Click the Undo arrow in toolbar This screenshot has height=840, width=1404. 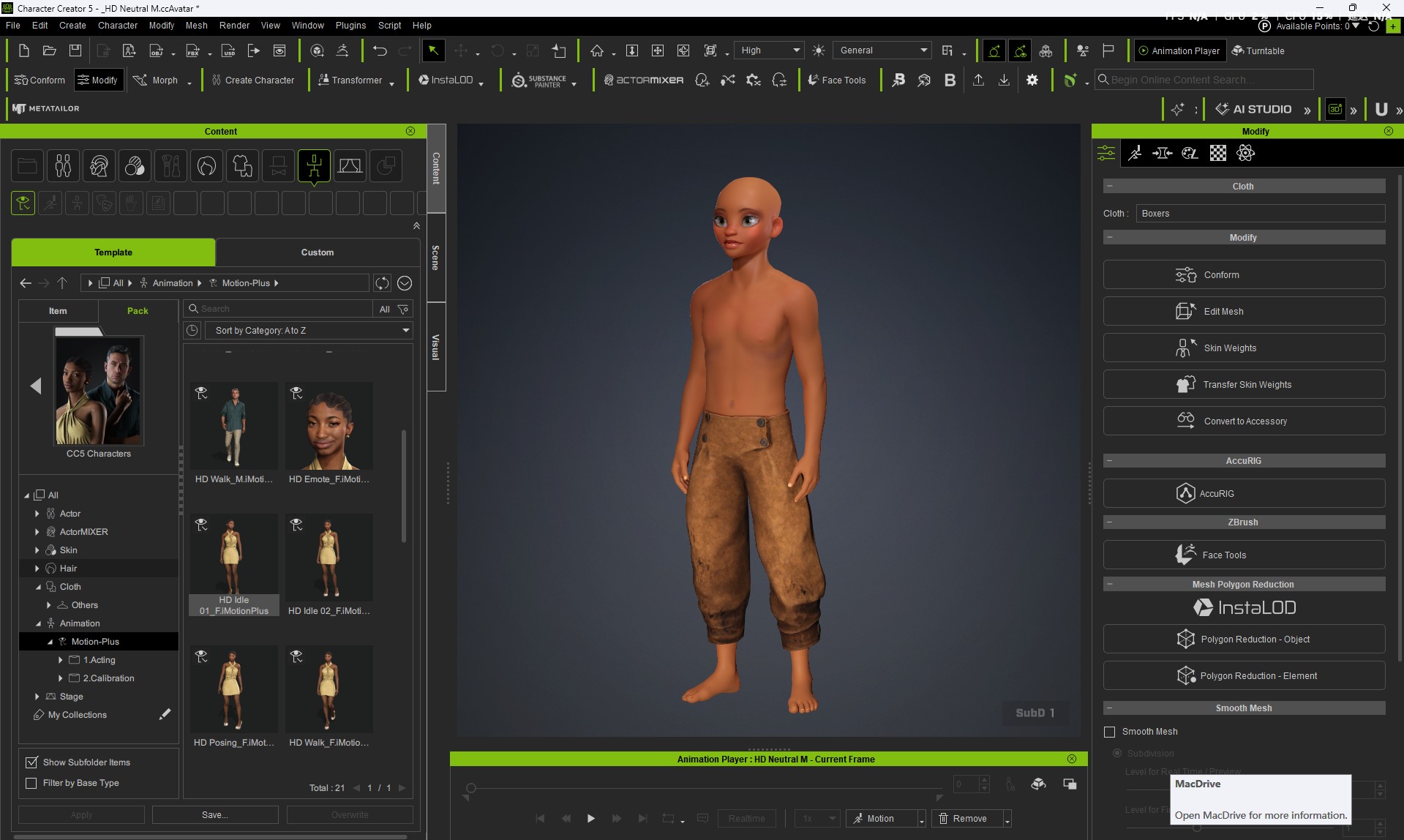pos(380,50)
